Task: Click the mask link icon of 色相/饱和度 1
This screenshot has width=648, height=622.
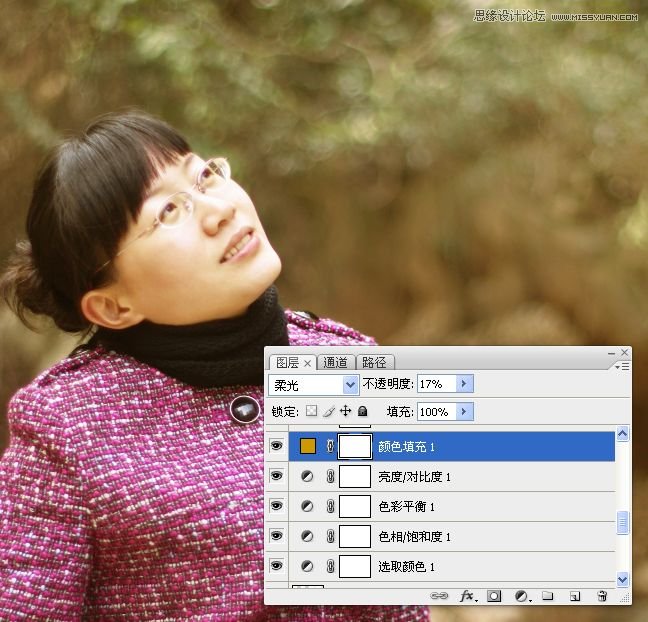Action: (330, 536)
